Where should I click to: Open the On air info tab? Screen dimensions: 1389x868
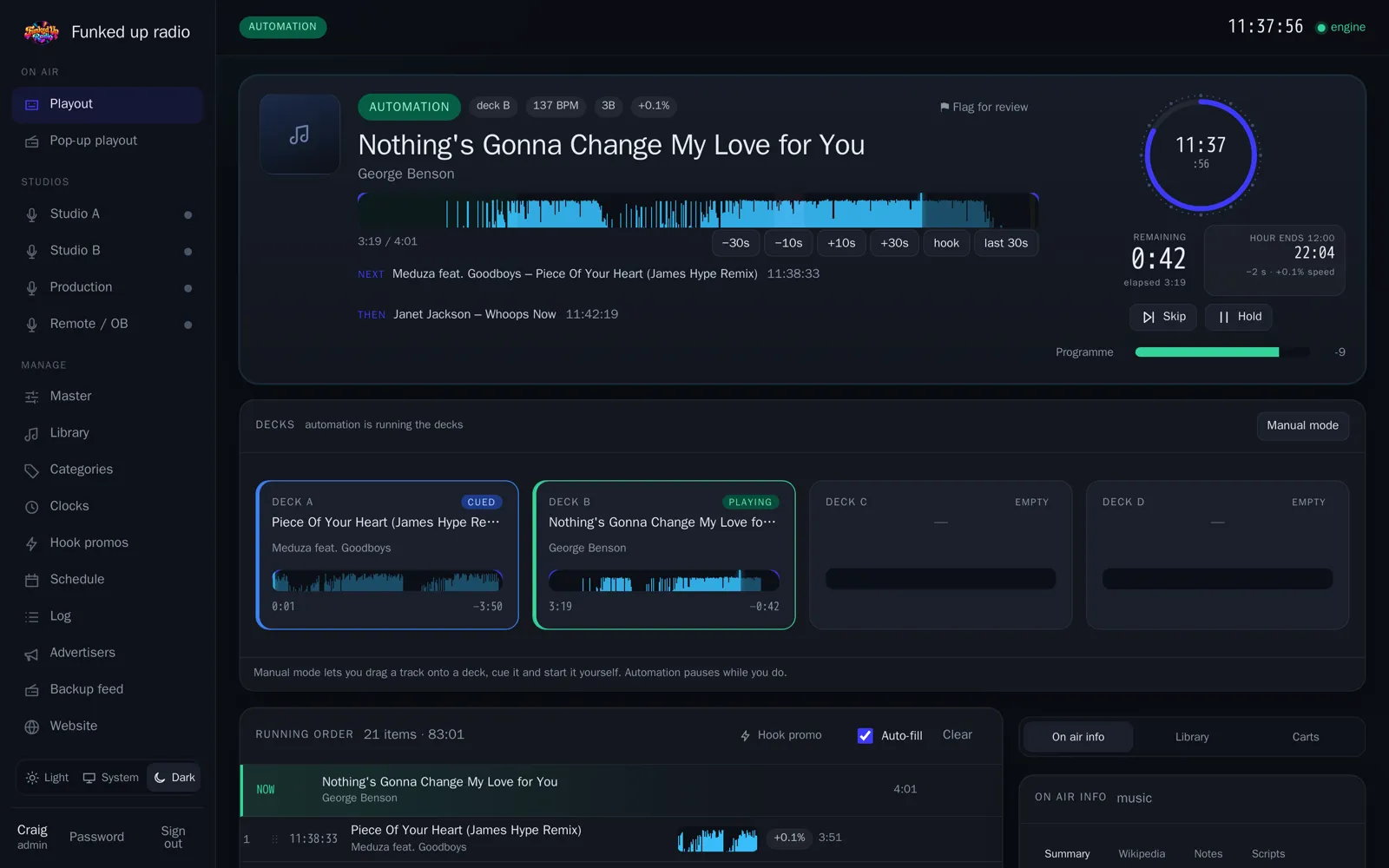click(1078, 737)
